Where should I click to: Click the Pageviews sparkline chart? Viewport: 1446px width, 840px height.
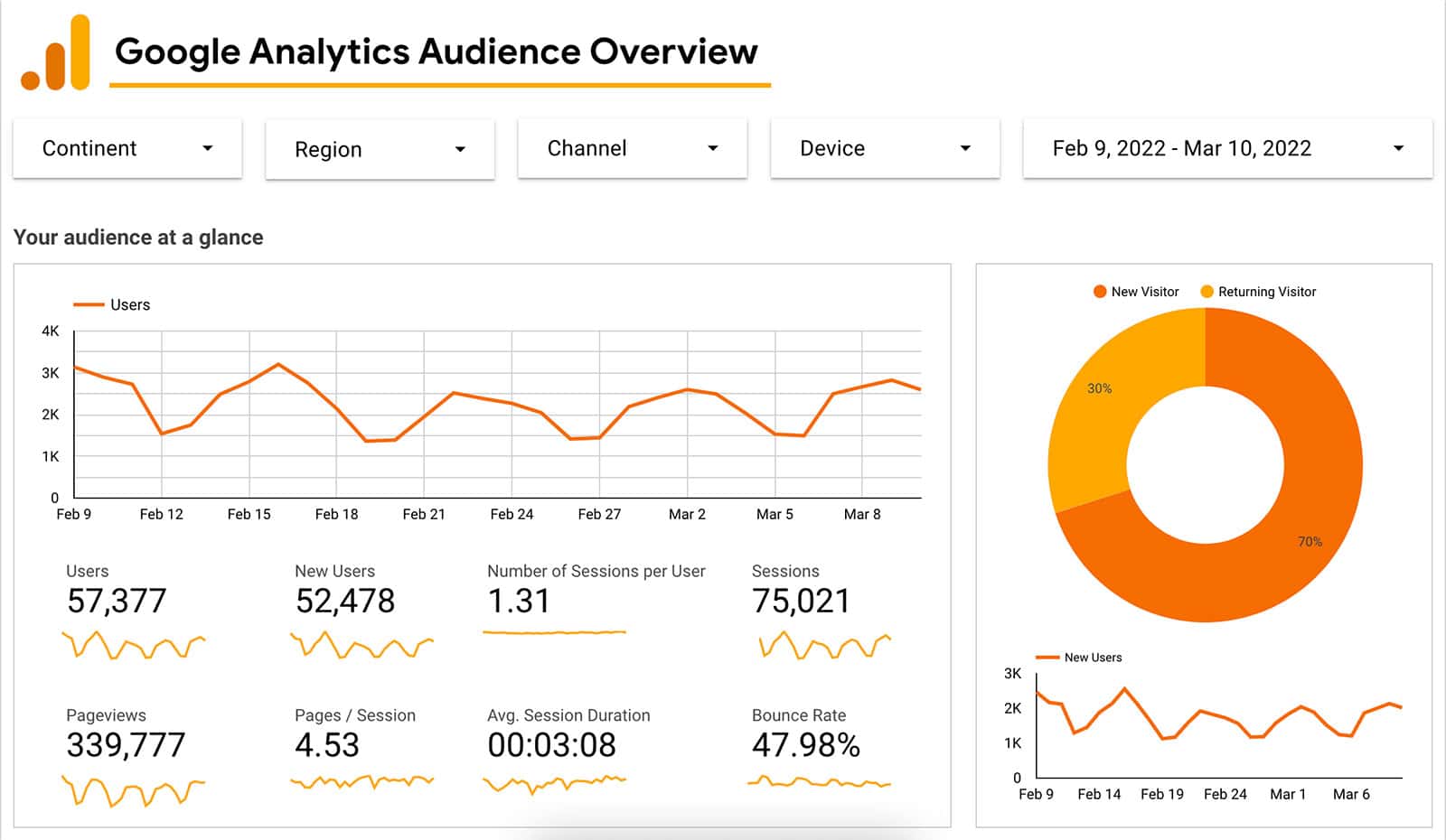(x=134, y=790)
